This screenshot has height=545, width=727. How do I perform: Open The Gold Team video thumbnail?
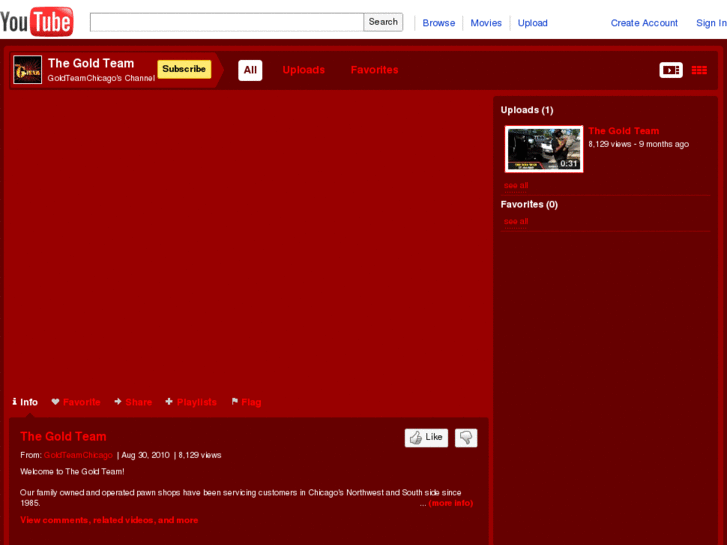(x=544, y=149)
